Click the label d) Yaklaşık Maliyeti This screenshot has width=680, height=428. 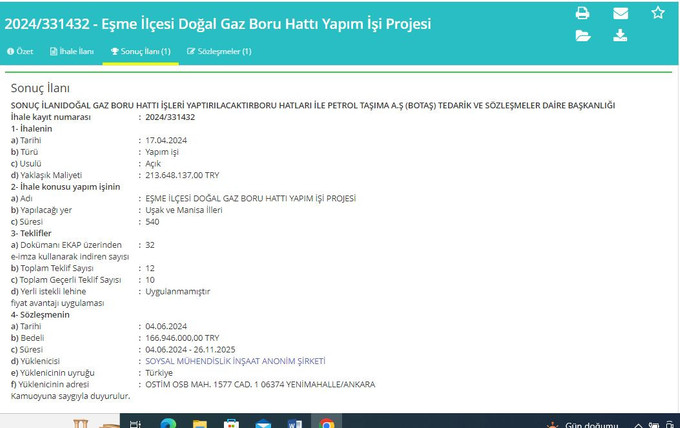(x=46, y=175)
